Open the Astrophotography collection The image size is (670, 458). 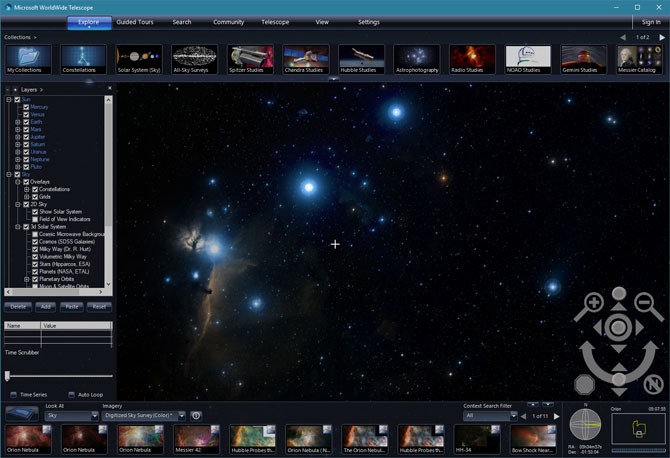tap(417, 59)
